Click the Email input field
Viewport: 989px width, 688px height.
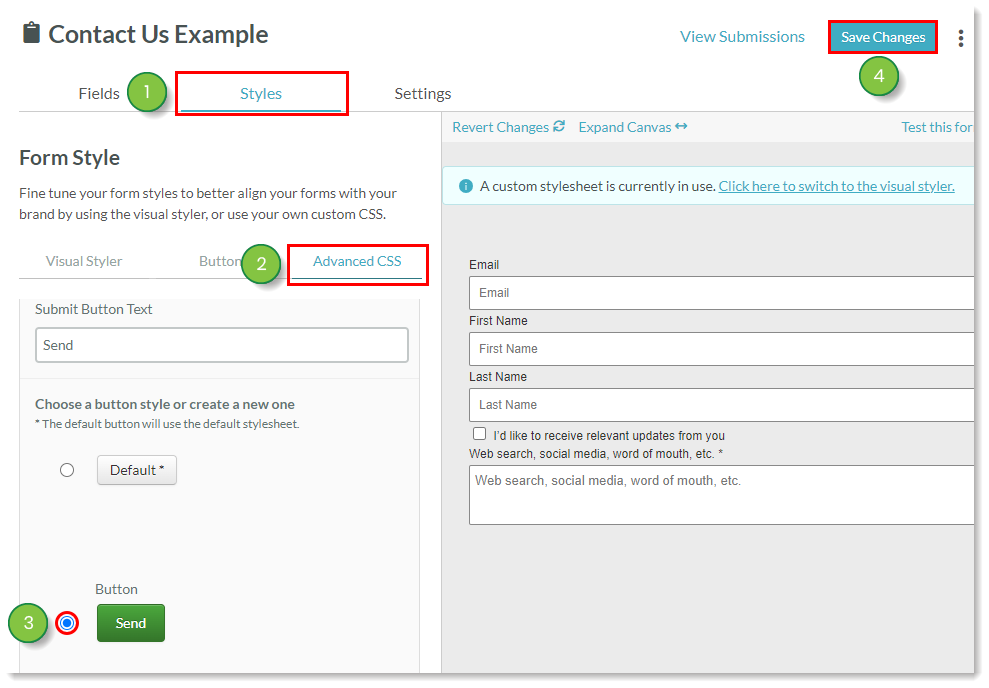point(722,293)
